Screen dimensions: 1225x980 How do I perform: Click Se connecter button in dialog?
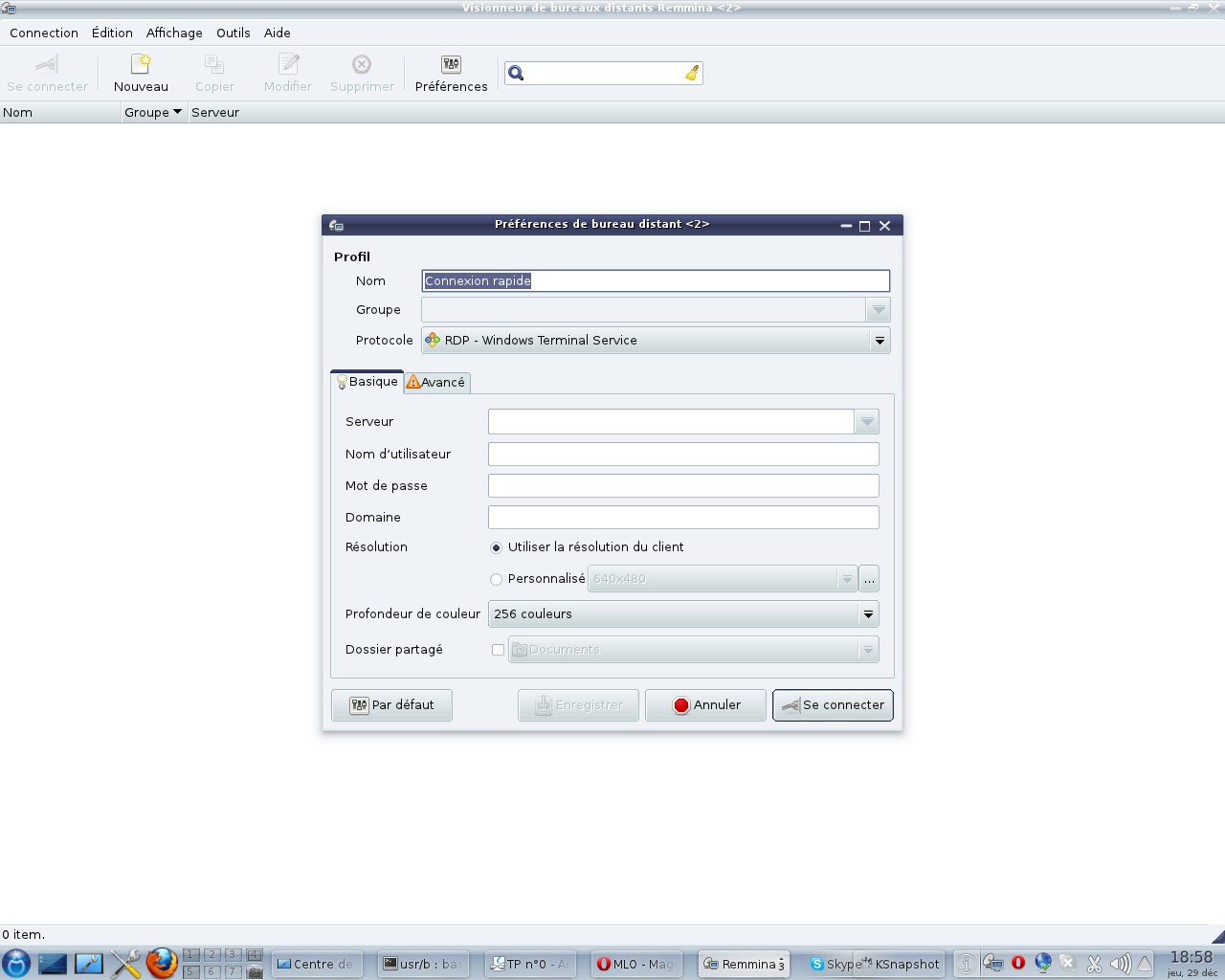tap(833, 705)
